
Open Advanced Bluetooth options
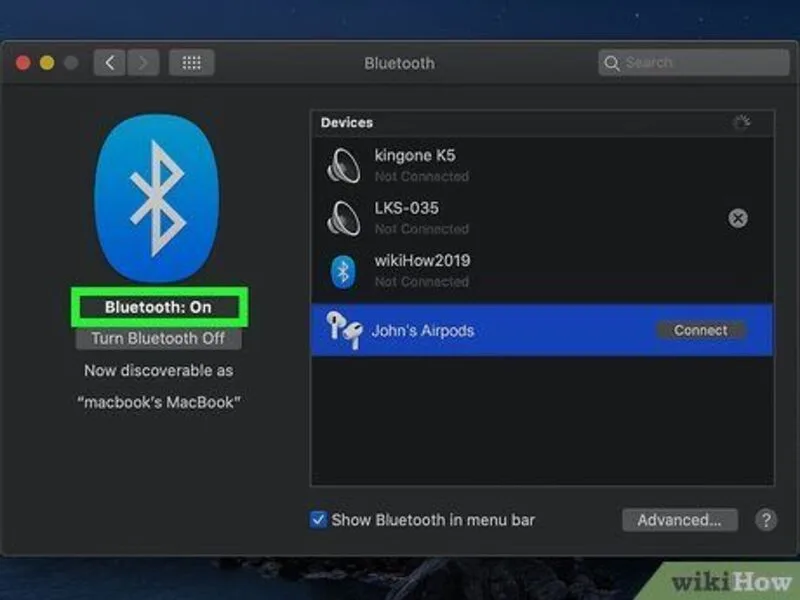pos(680,520)
